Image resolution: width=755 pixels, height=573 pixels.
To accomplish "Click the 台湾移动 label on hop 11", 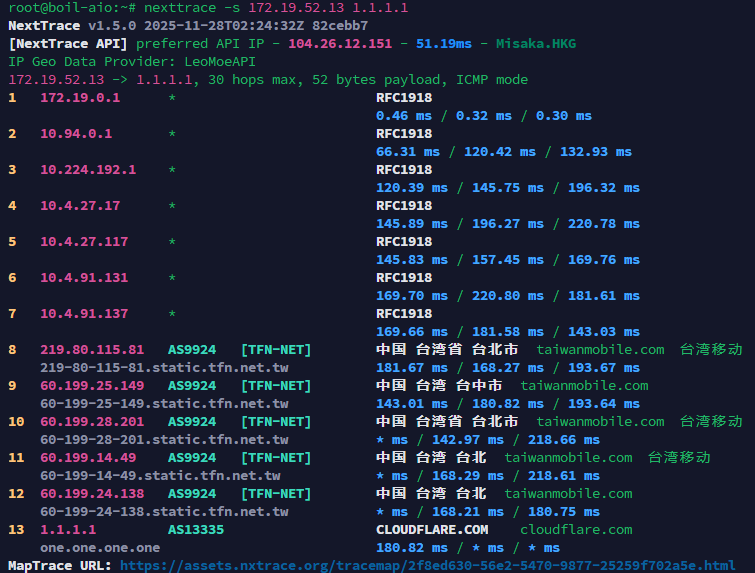I will click(x=679, y=457).
